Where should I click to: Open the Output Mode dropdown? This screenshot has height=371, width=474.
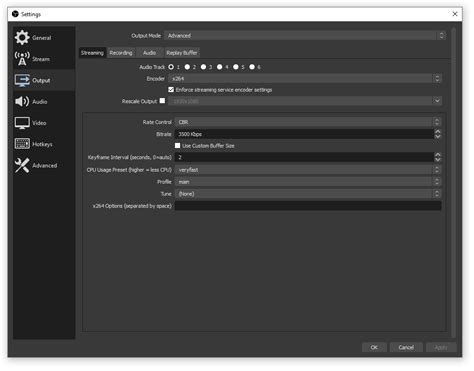(305, 35)
